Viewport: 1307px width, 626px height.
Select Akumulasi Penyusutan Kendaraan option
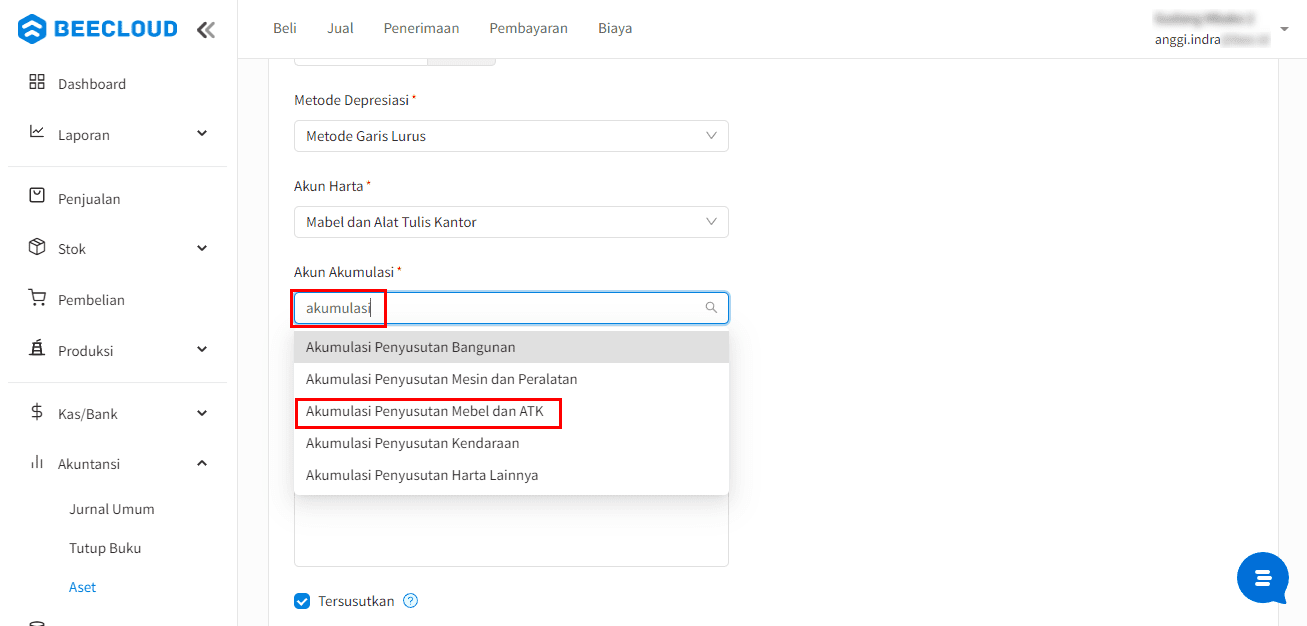point(511,443)
